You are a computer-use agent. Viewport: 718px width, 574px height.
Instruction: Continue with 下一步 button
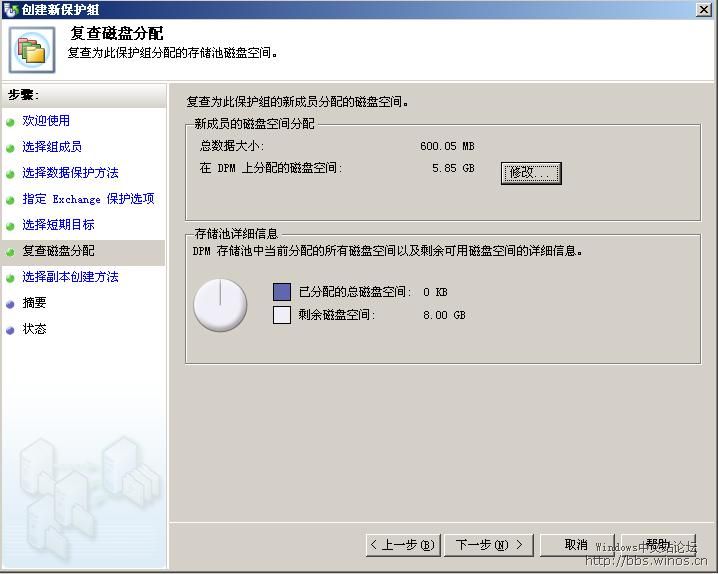coord(489,545)
